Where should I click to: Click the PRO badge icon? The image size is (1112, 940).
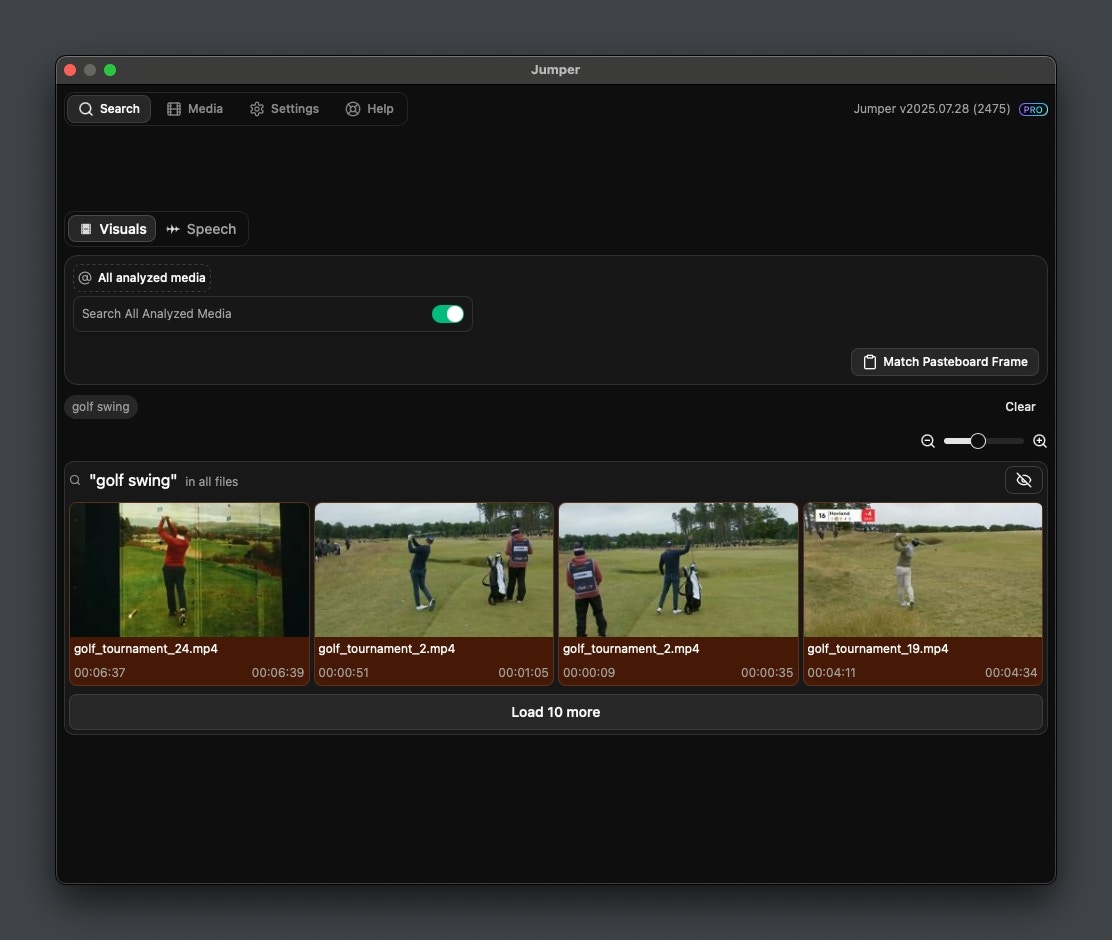point(1033,109)
